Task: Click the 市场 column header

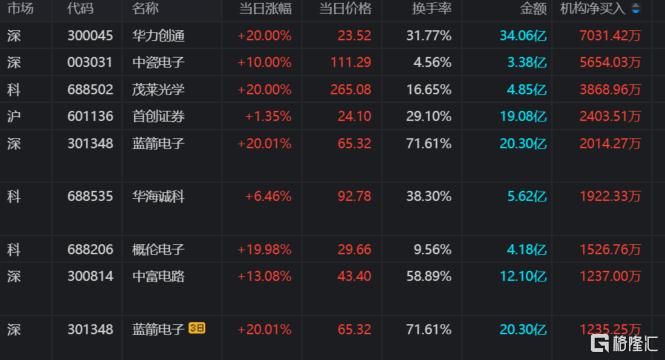Action: point(20,8)
